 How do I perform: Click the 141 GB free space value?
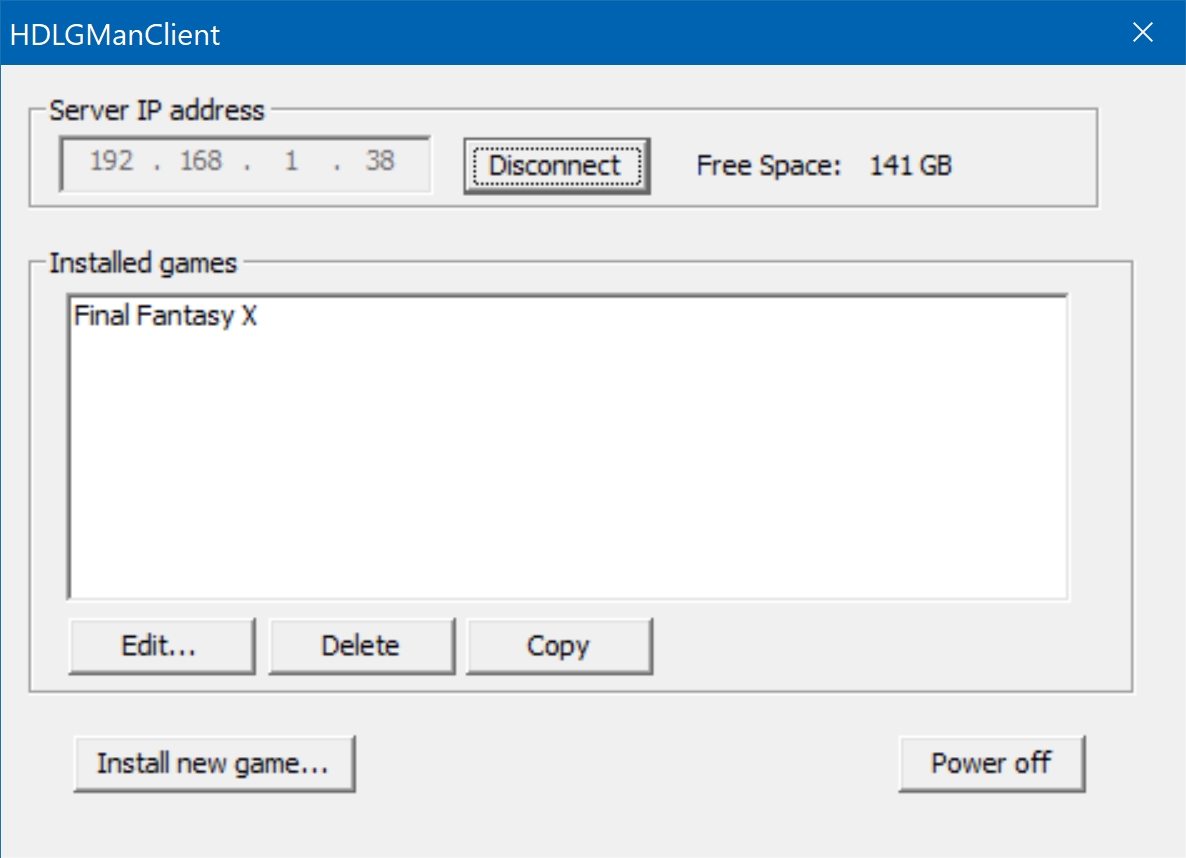(x=911, y=166)
